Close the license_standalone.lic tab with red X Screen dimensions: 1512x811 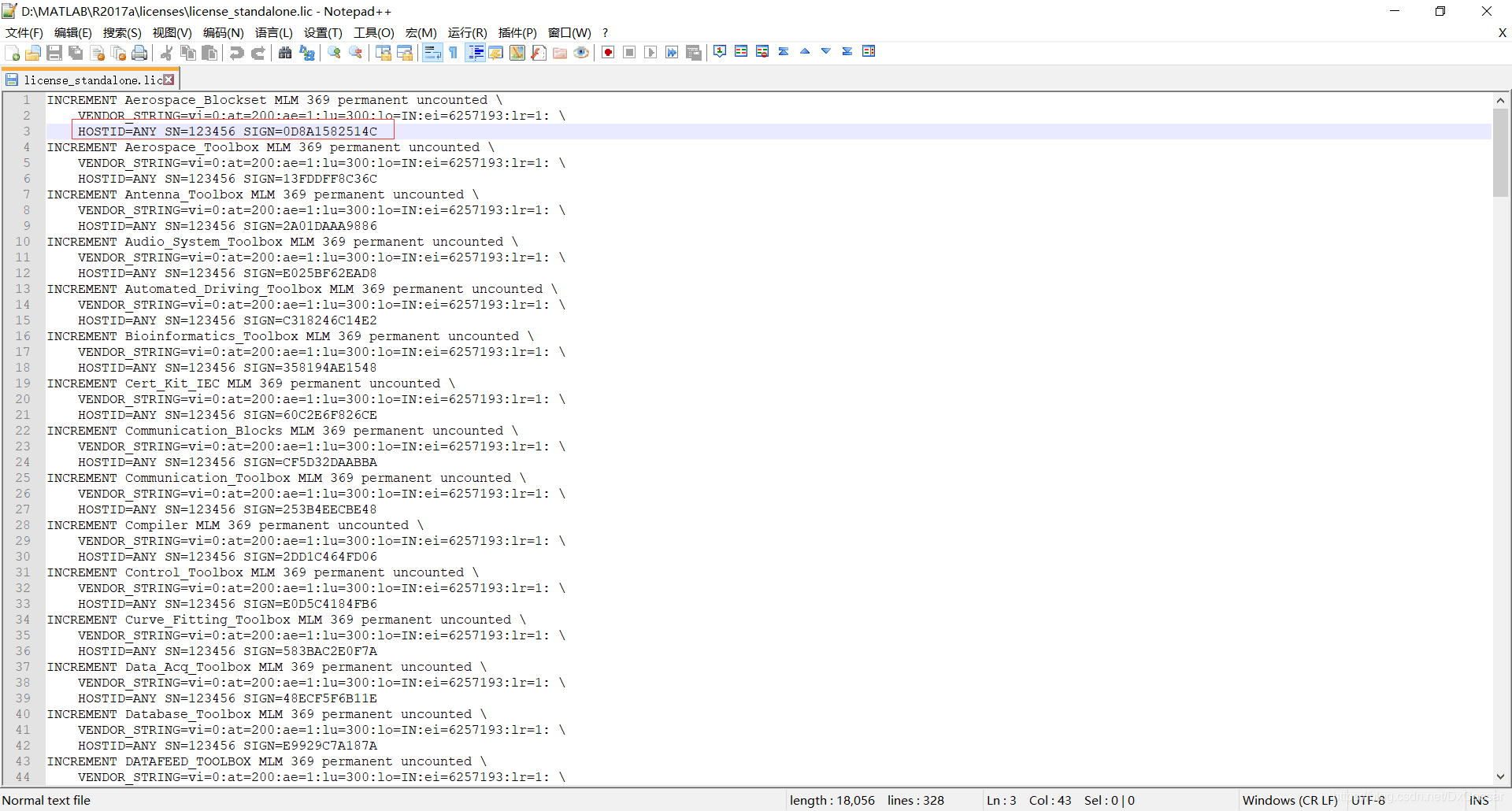169,80
